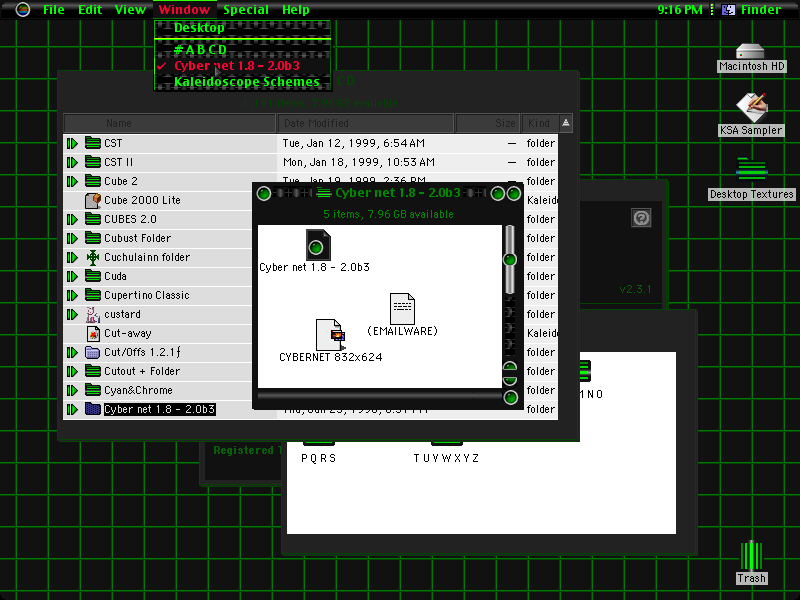Select the Cutout + Folder icon

(x=92, y=371)
